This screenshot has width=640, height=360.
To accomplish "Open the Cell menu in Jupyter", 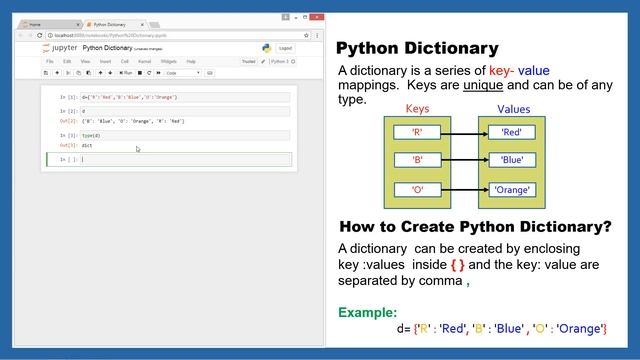I will [x=124, y=62].
